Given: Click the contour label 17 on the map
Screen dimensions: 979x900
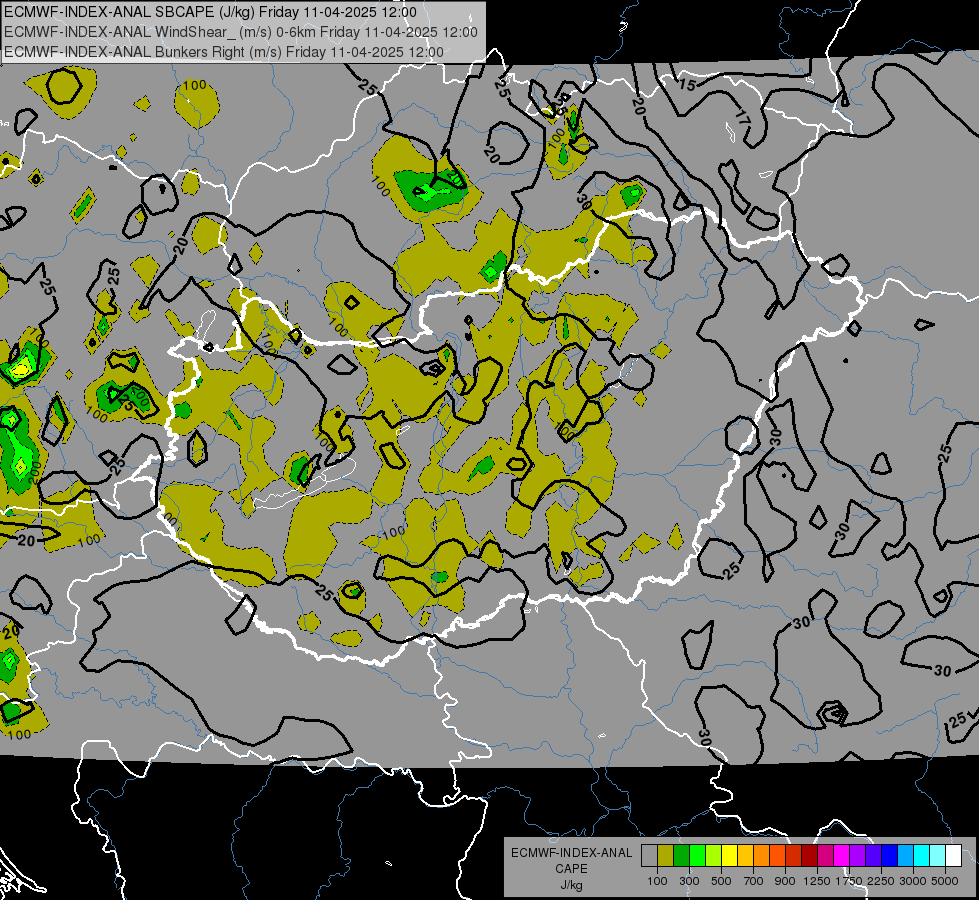Looking at the screenshot, I should (742, 117).
